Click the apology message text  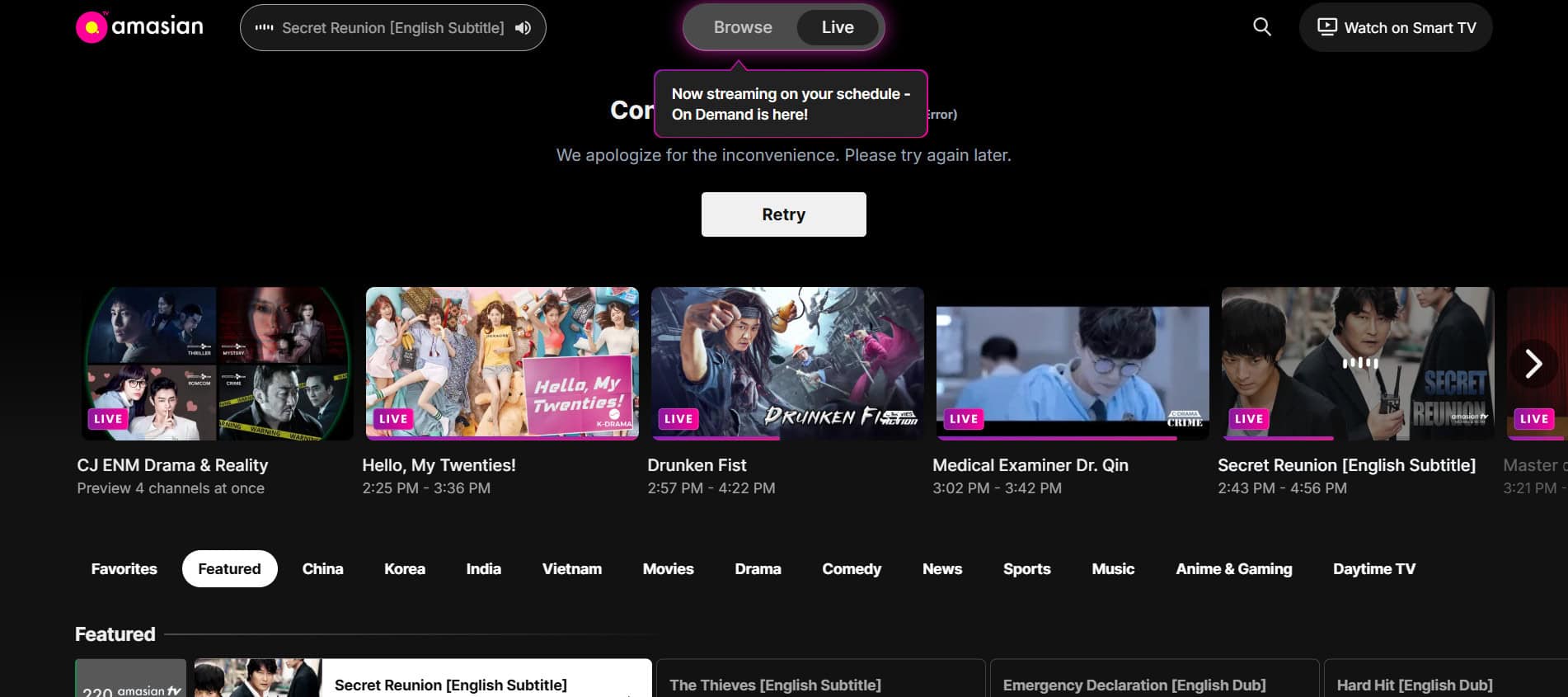point(784,155)
